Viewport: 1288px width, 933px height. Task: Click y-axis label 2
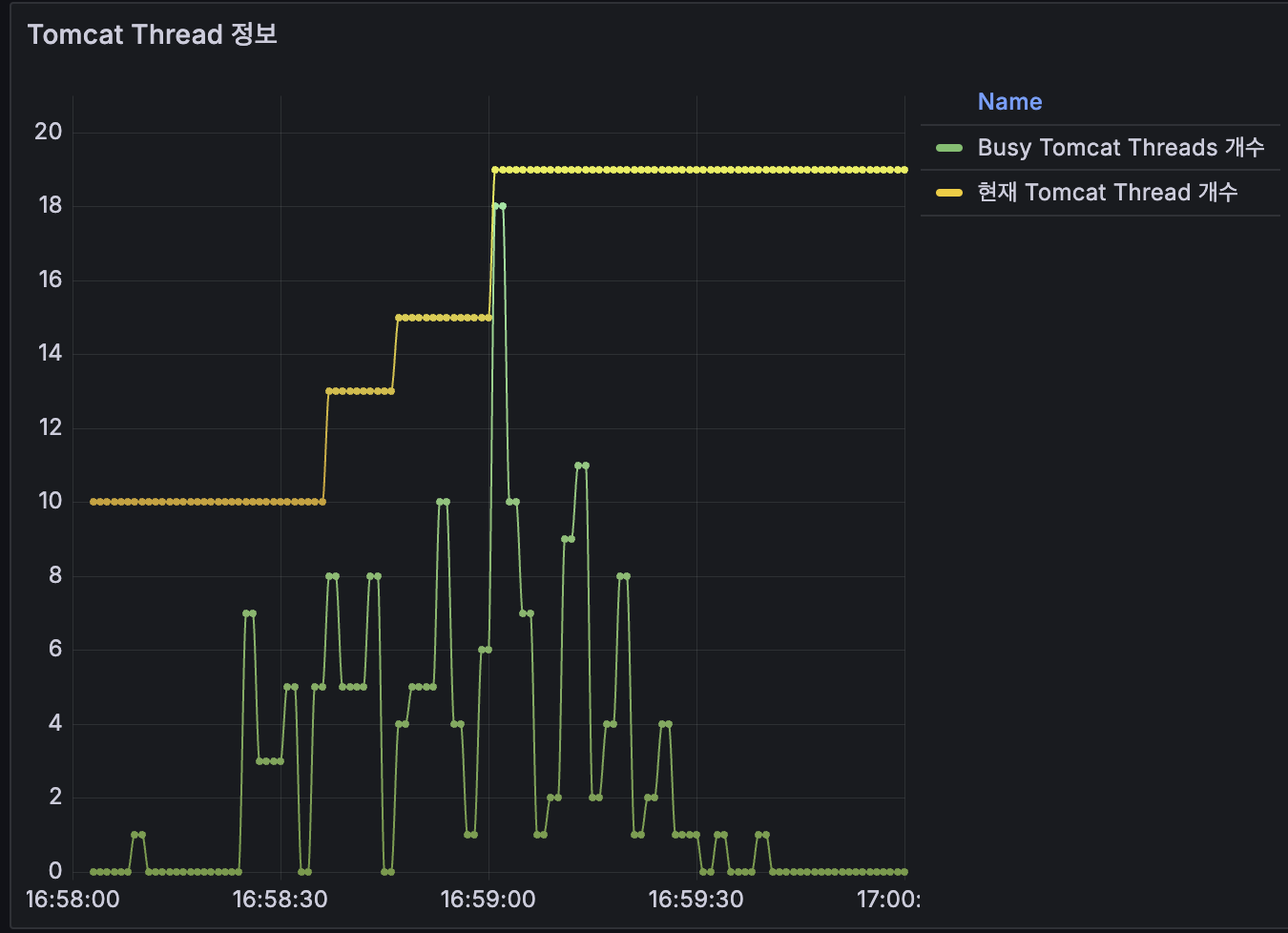pos(55,797)
